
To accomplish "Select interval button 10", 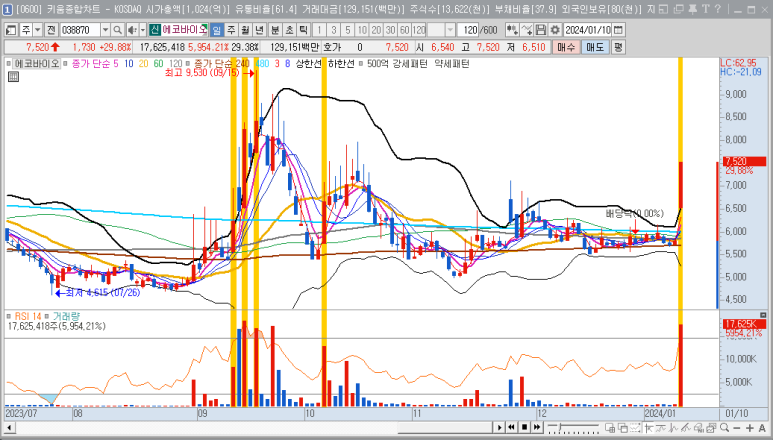I will [362, 30].
